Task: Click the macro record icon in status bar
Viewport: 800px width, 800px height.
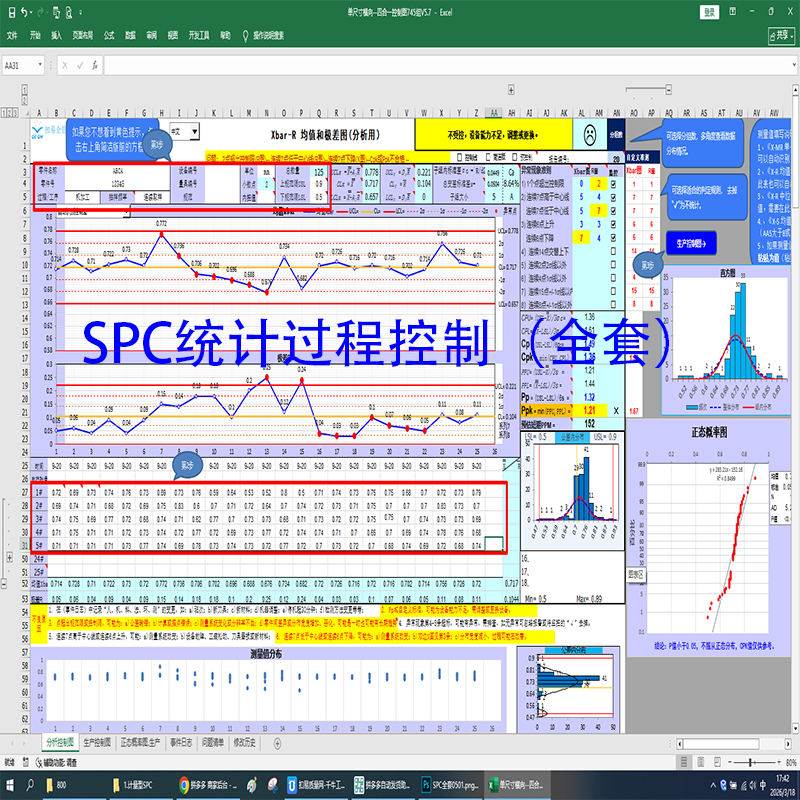Action: coord(26,762)
